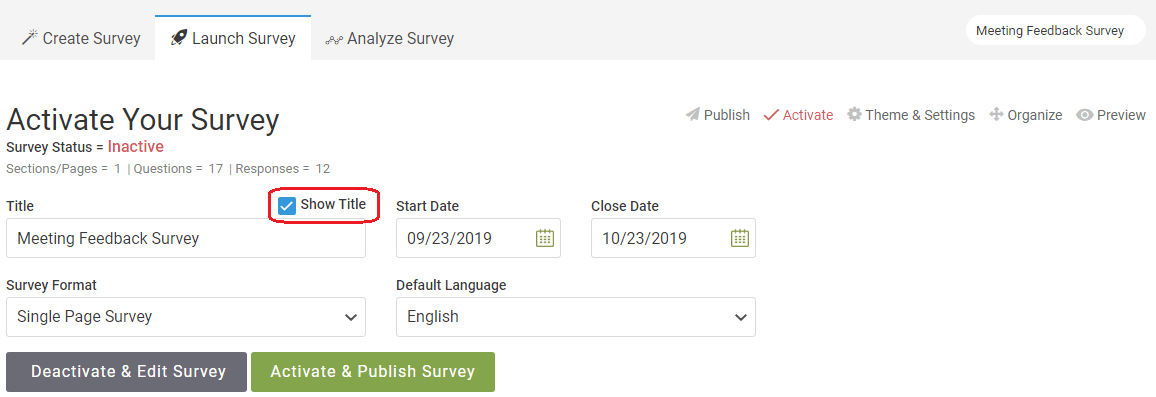Click the Start Date input field
Viewport: 1156px width, 397px height.
478,238
